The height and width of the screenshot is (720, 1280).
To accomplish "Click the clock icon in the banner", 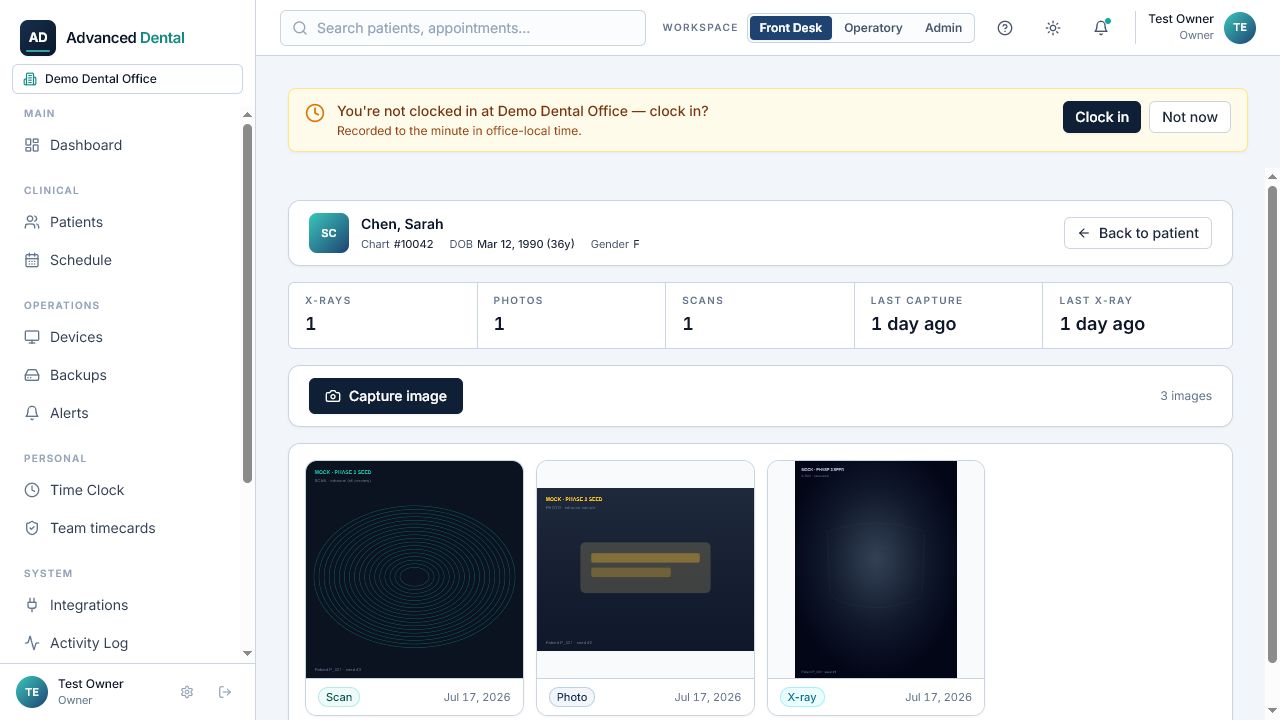I will (x=315, y=113).
